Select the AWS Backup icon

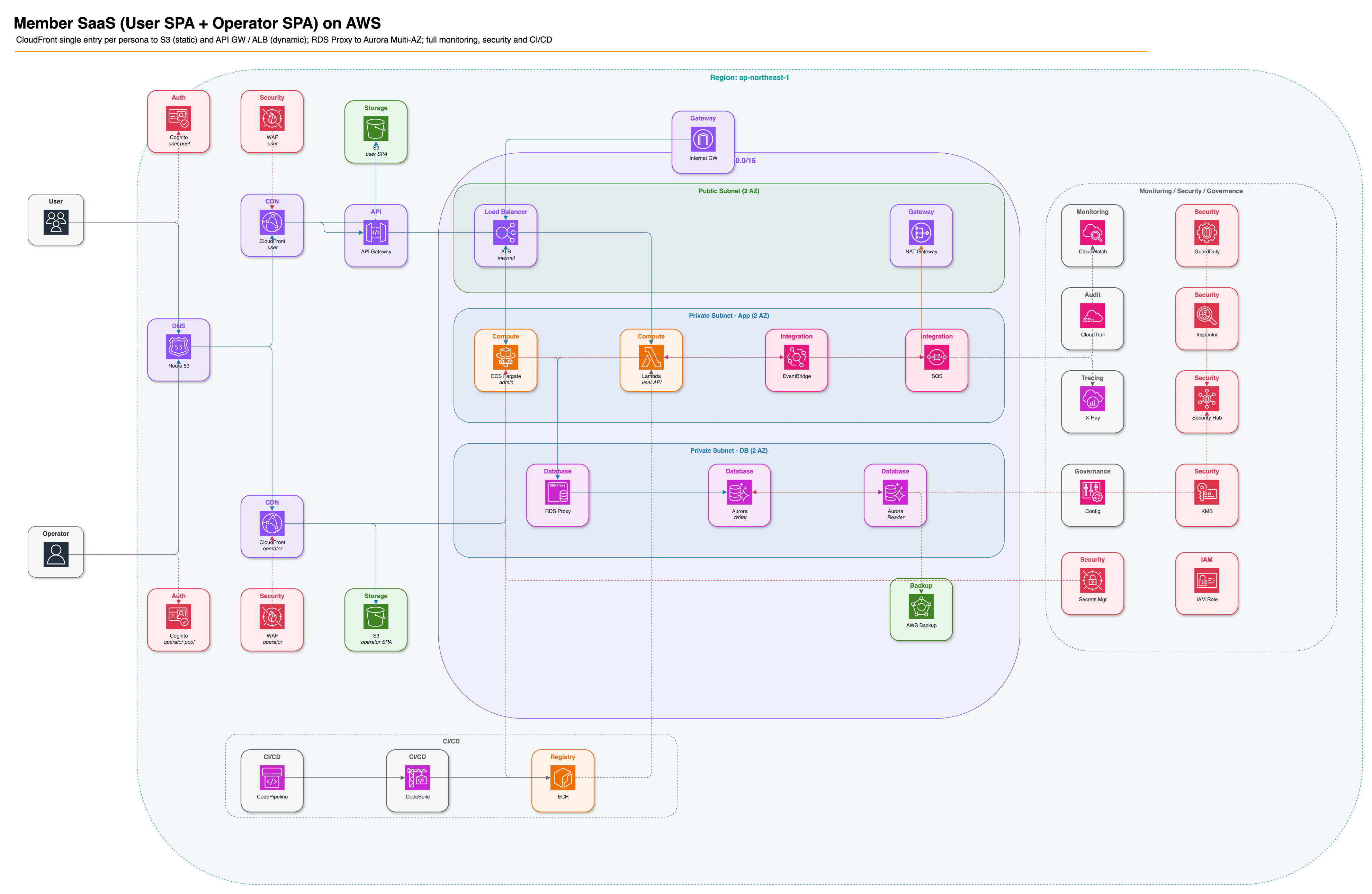921,606
